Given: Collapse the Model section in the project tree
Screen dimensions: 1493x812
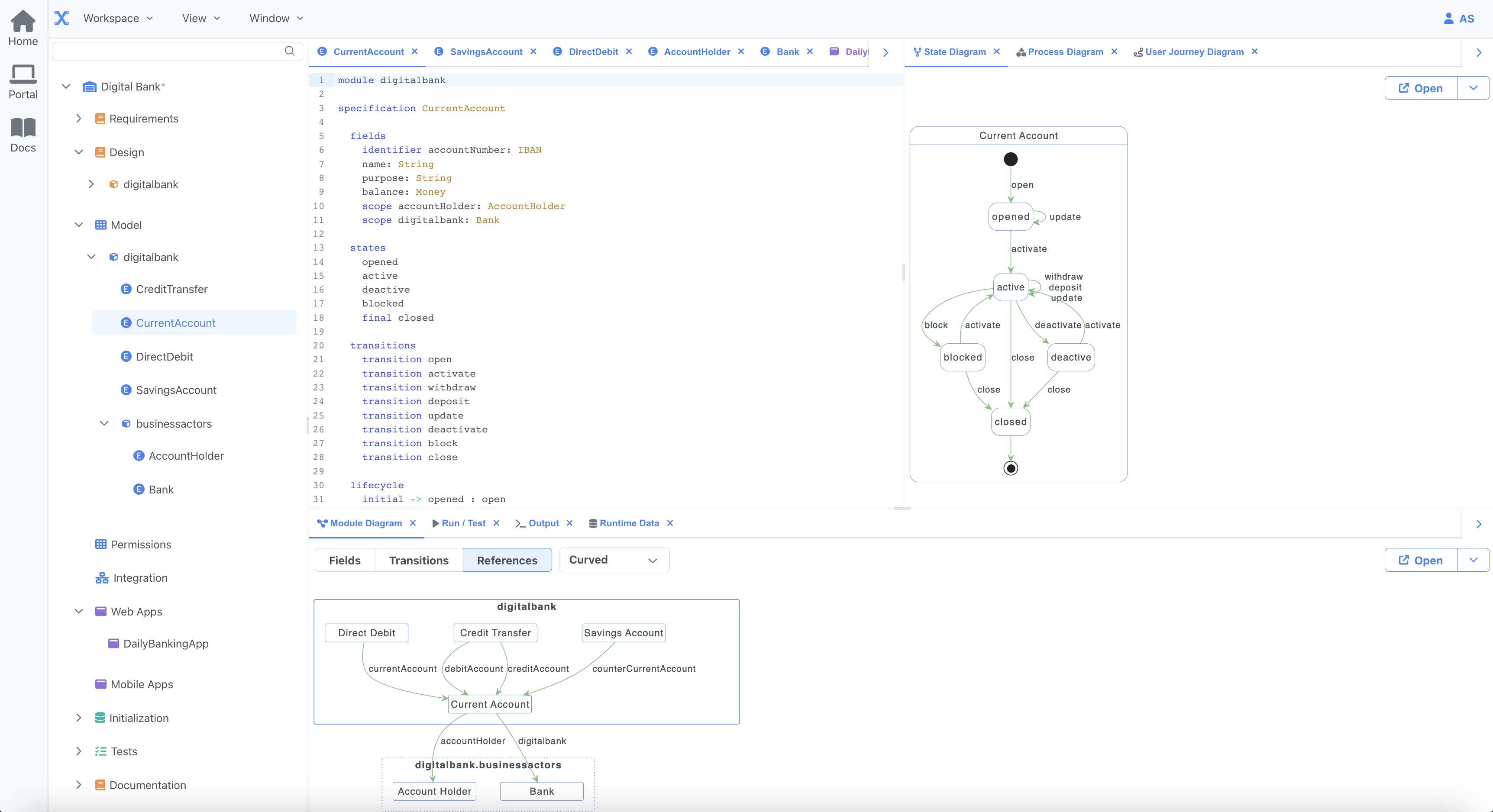Looking at the screenshot, I should (x=79, y=225).
